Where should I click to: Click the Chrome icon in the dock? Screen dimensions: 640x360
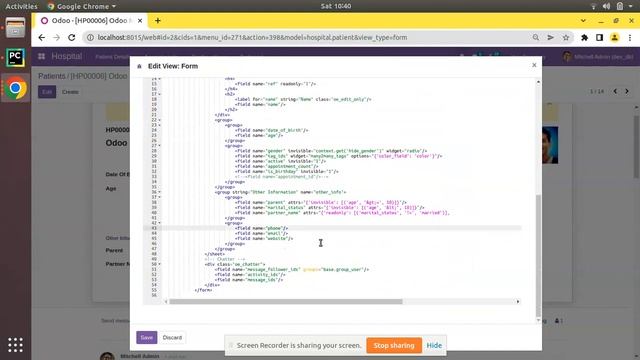16,88
